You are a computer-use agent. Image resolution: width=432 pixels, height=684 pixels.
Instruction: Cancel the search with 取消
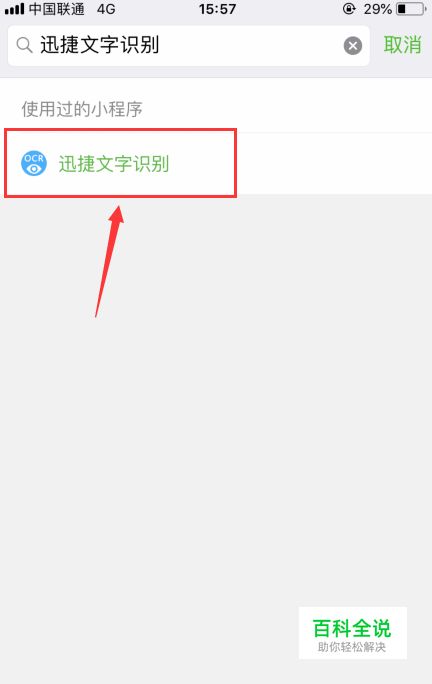tap(402, 45)
